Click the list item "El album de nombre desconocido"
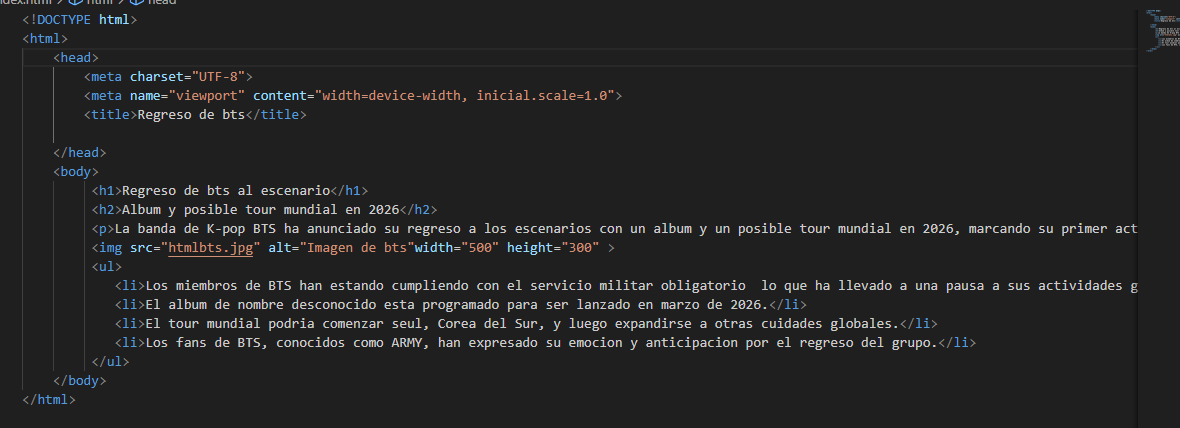1180x428 pixels. pyautogui.click(x=461, y=305)
